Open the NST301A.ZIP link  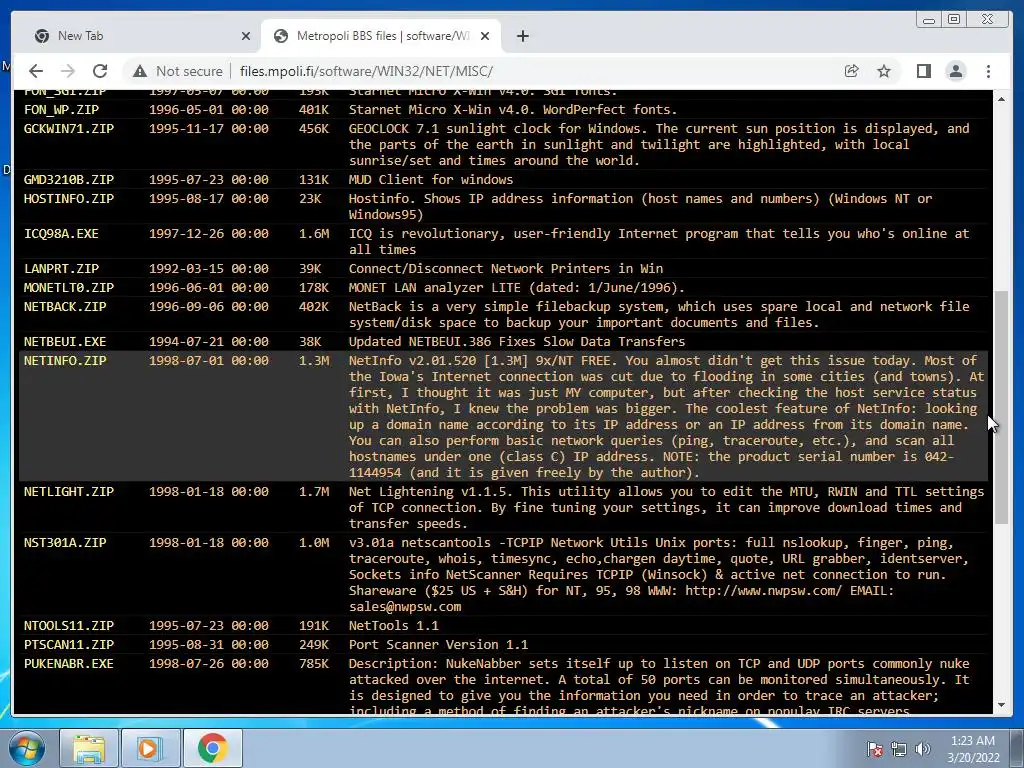click(65, 543)
